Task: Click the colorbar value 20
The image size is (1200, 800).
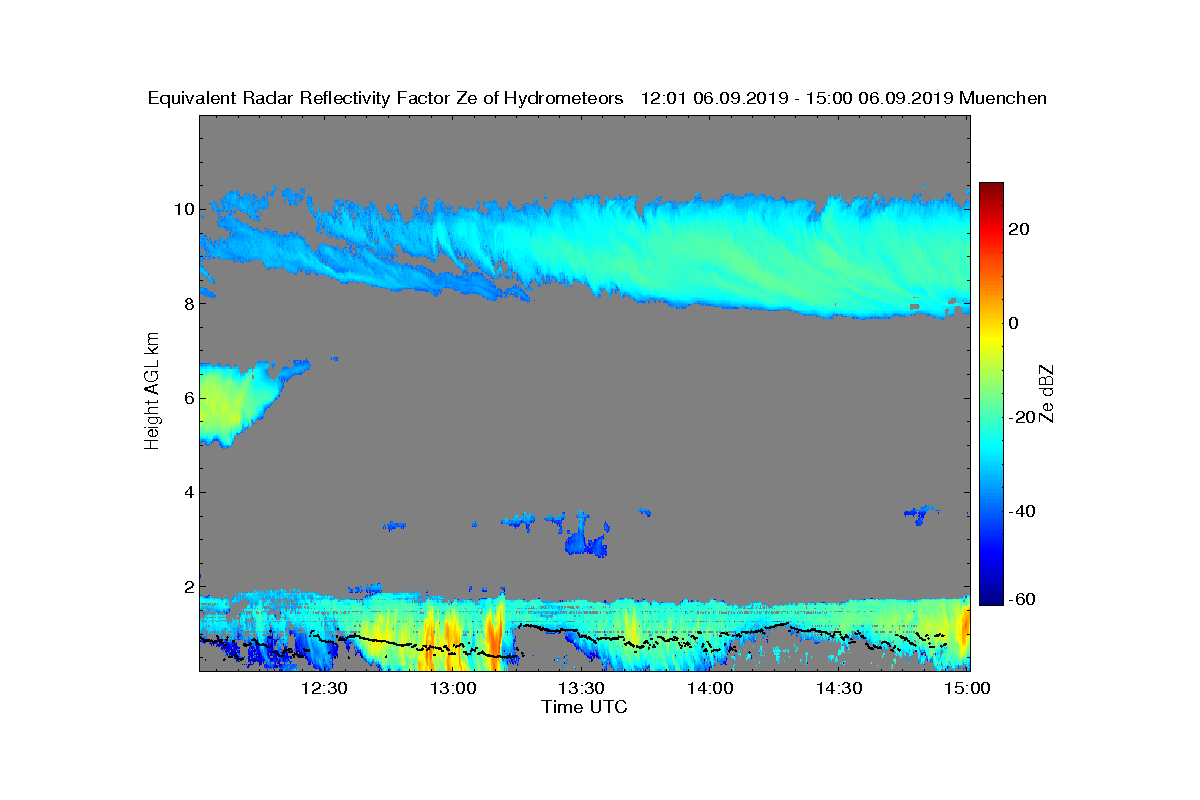Action: coord(1020,229)
